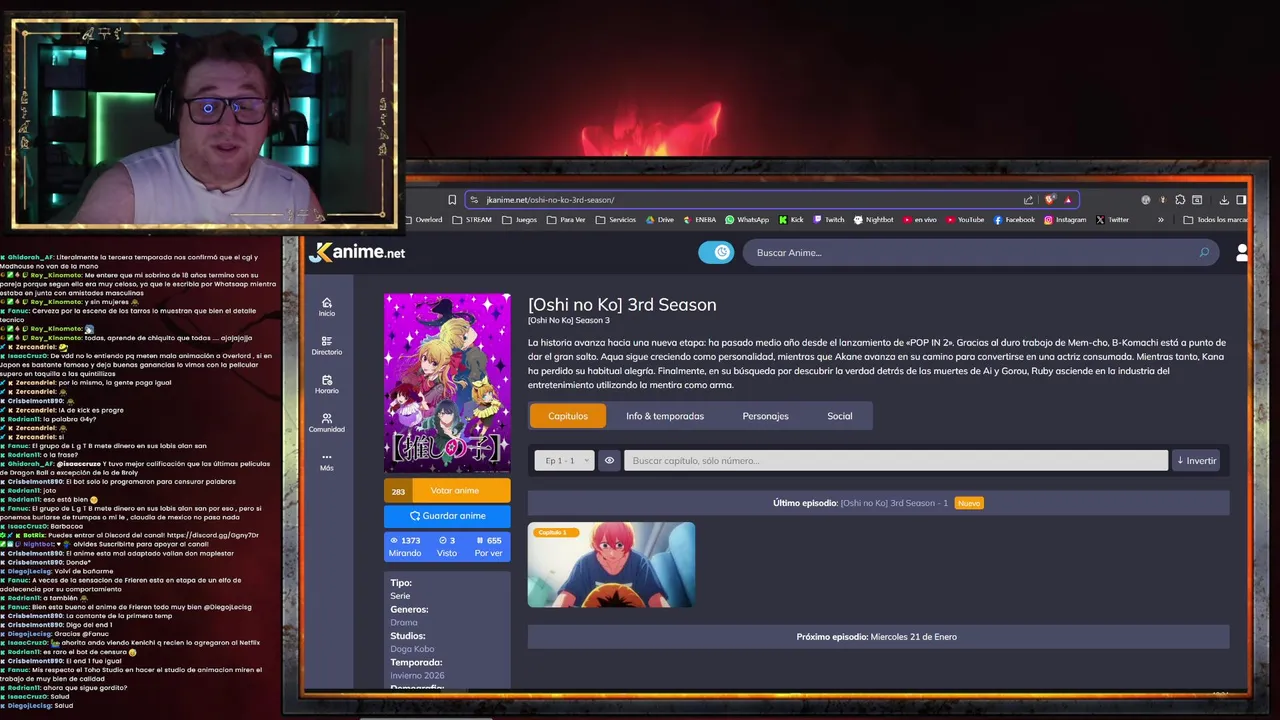Screen dimensions: 1280x720
Task: Click the site info icon in address bar
Action: pos(476,200)
